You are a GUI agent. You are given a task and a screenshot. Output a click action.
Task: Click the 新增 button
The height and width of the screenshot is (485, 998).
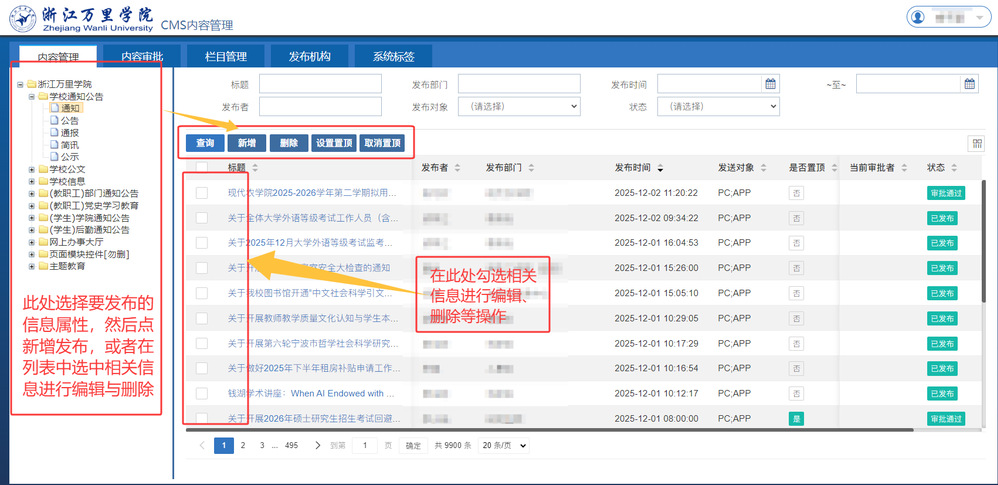click(246, 143)
